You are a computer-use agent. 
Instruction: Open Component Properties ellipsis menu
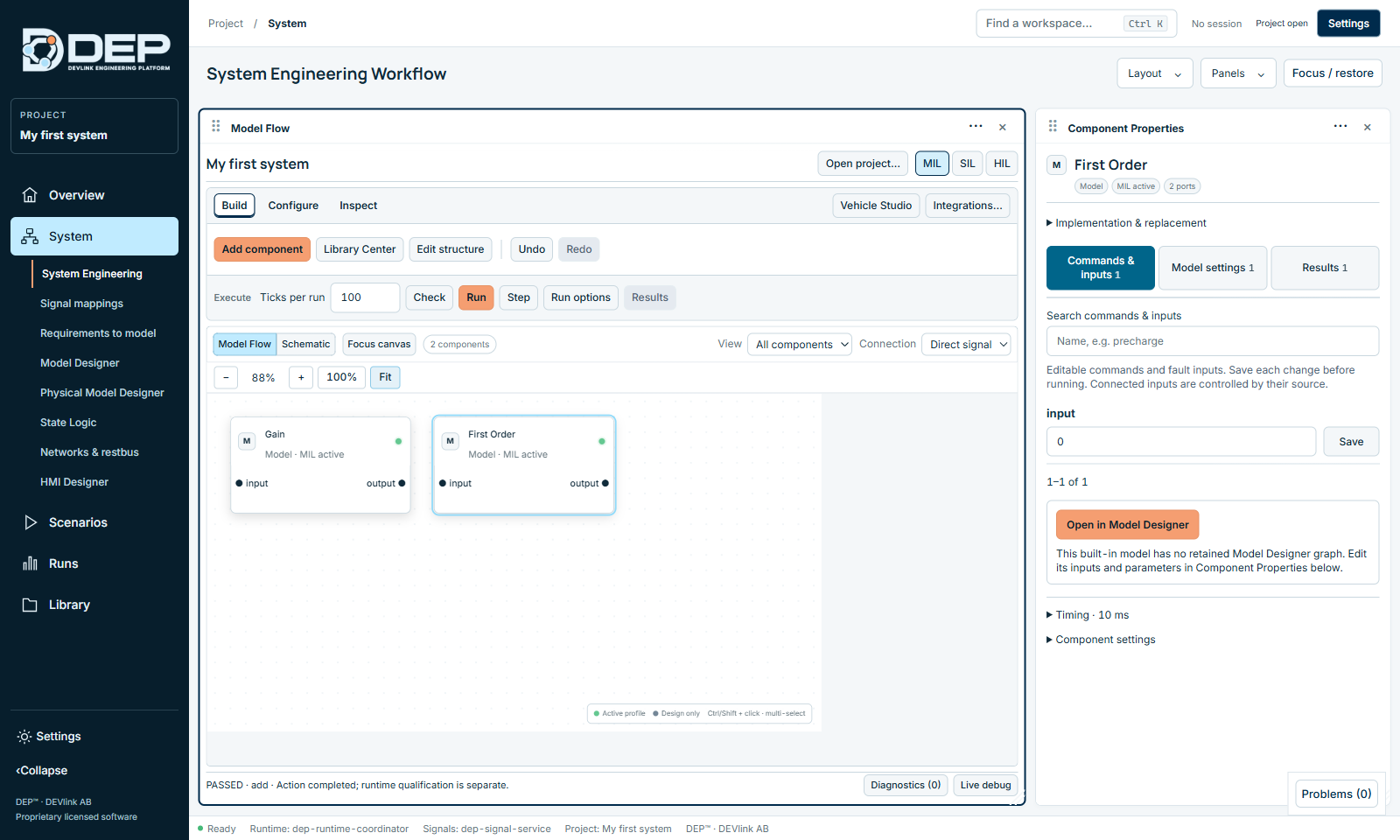click(x=1340, y=127)
